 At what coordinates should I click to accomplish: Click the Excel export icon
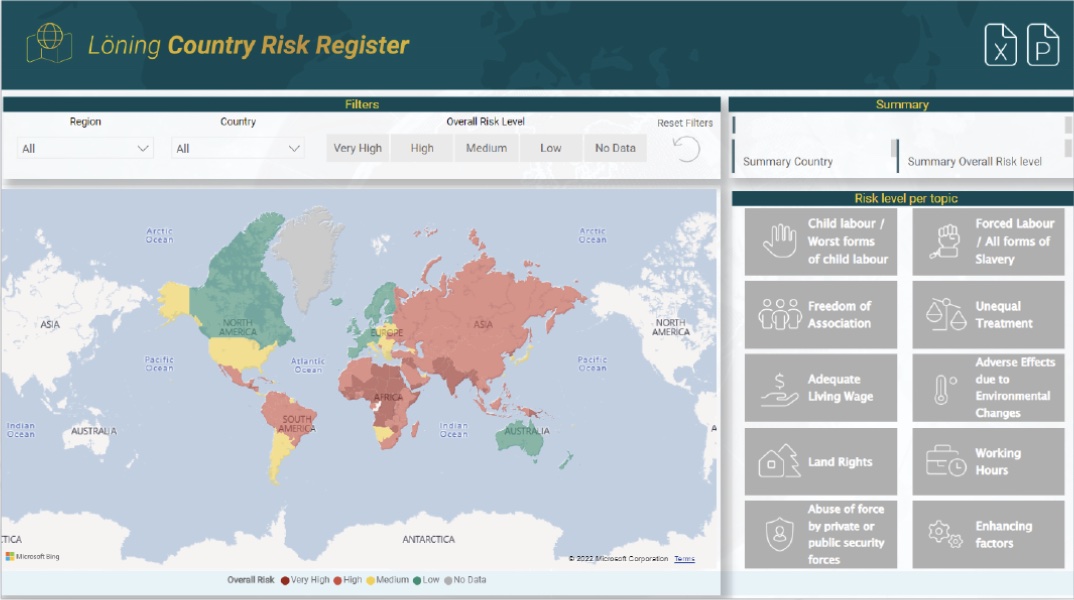(x=1000, y=45)
